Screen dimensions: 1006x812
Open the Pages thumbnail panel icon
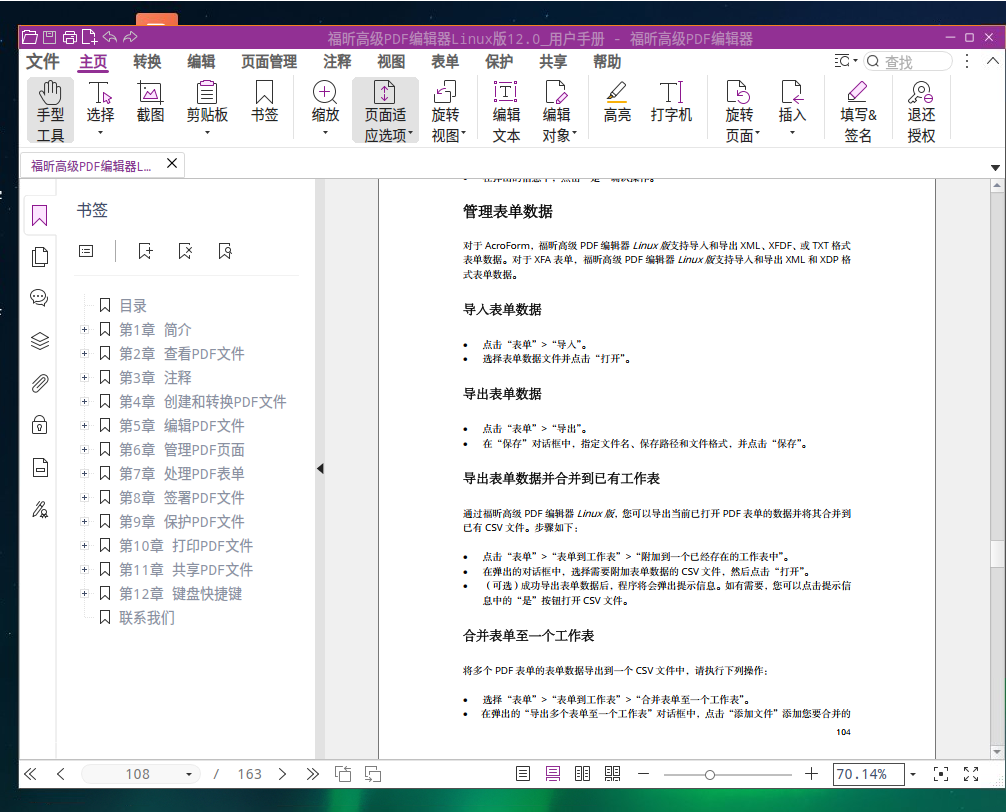tap(39, 257)
